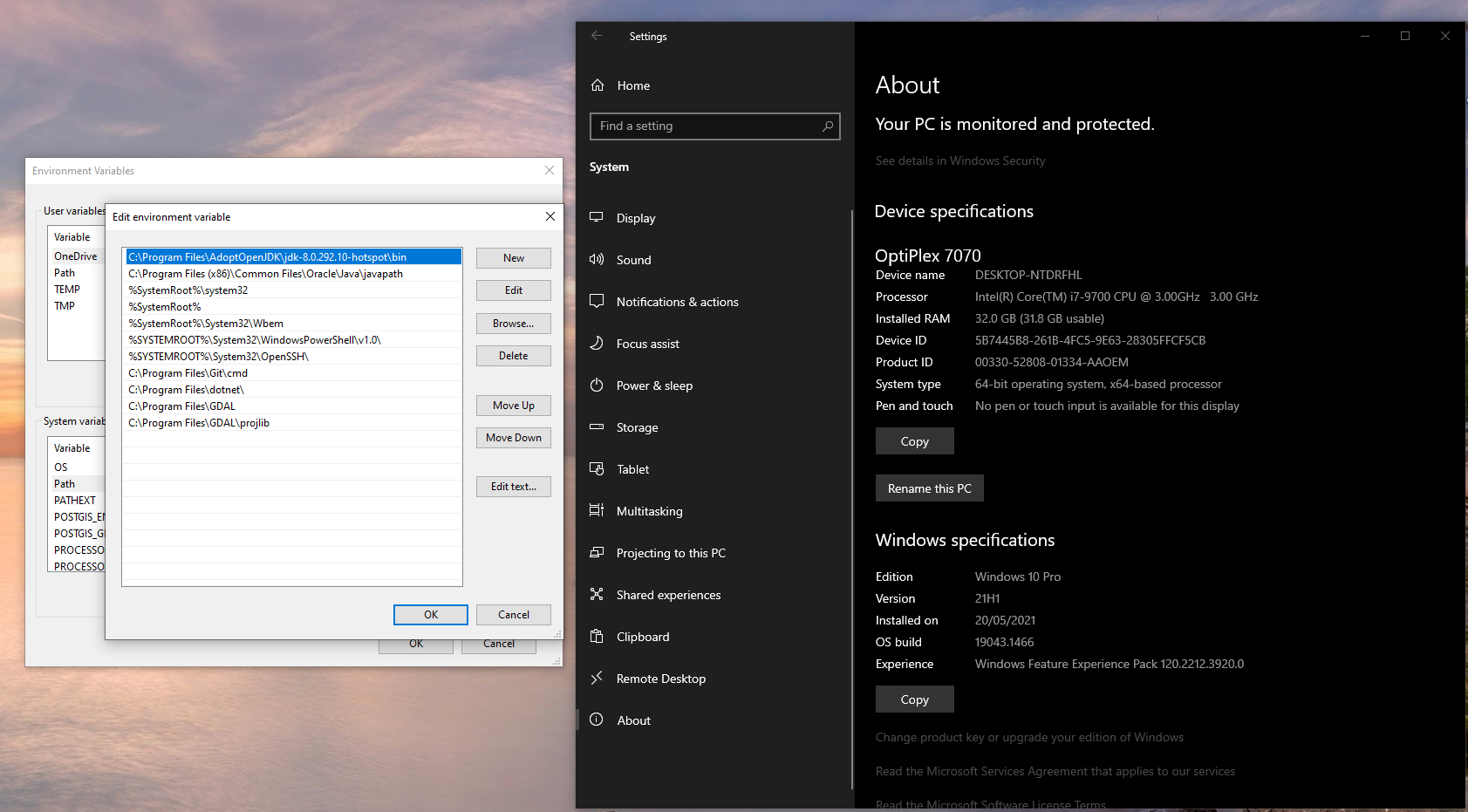This screenshot has width=1468, height=812.
Task: Maximize the Settings window
Action: click(1405, 36)
